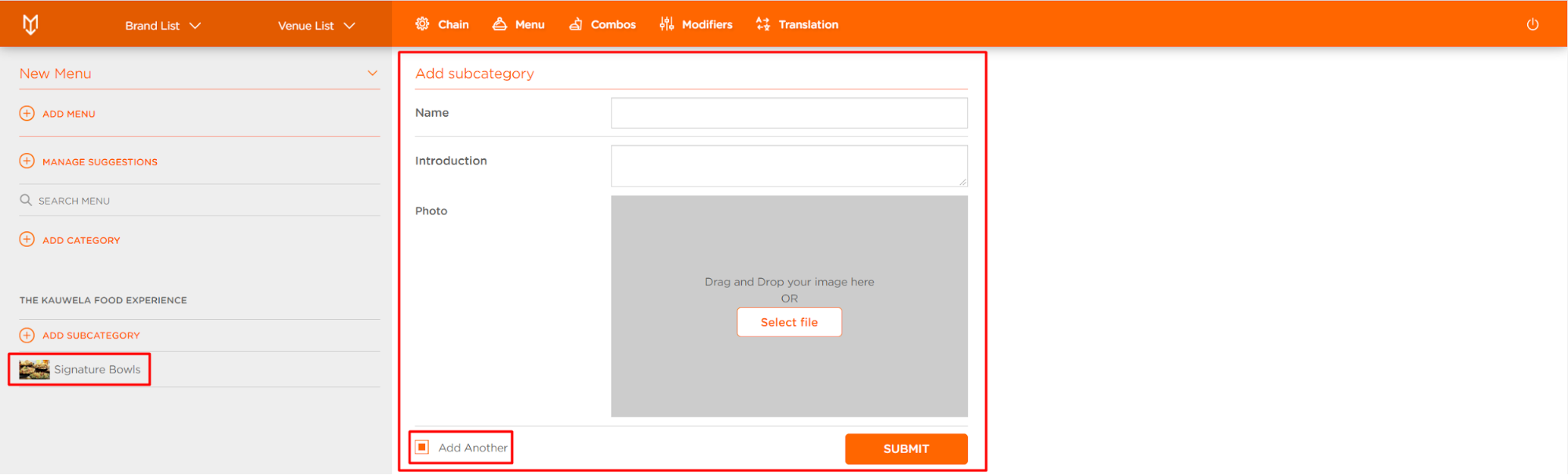
Task: Click the search magnifier icon
Action: point(26,200)
